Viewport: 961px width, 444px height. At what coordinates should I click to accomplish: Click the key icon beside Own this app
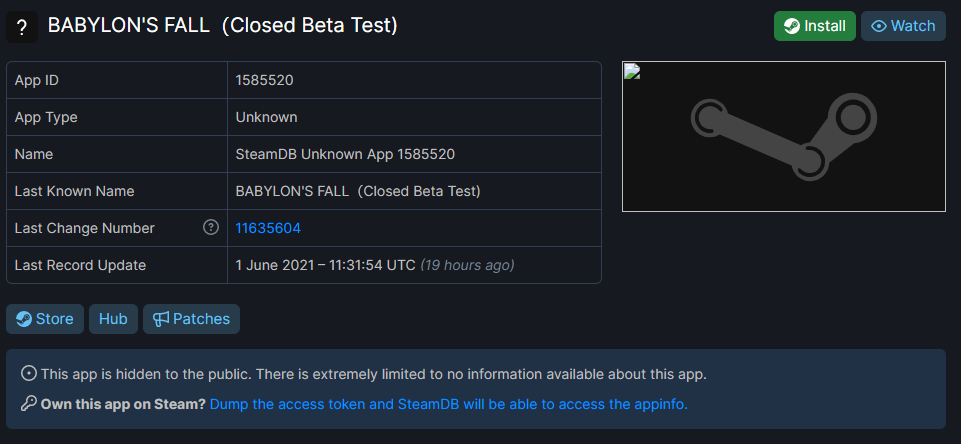coord(28,404)
